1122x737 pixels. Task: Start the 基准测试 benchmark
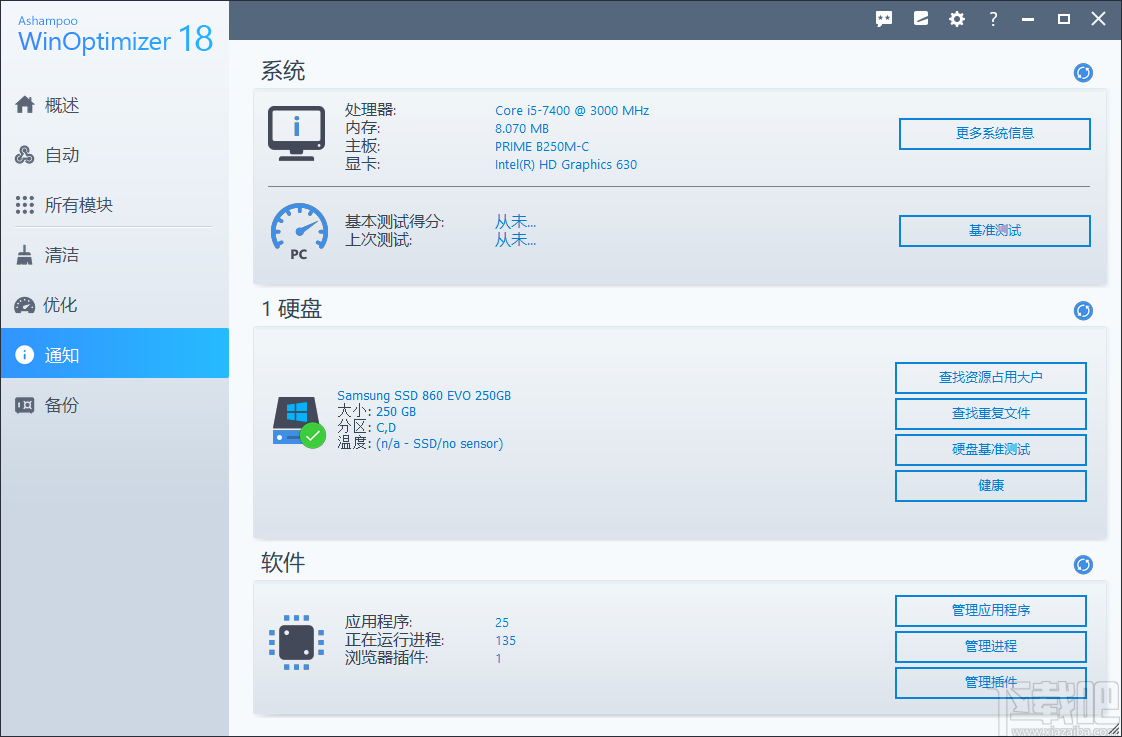tap(994, 231)
